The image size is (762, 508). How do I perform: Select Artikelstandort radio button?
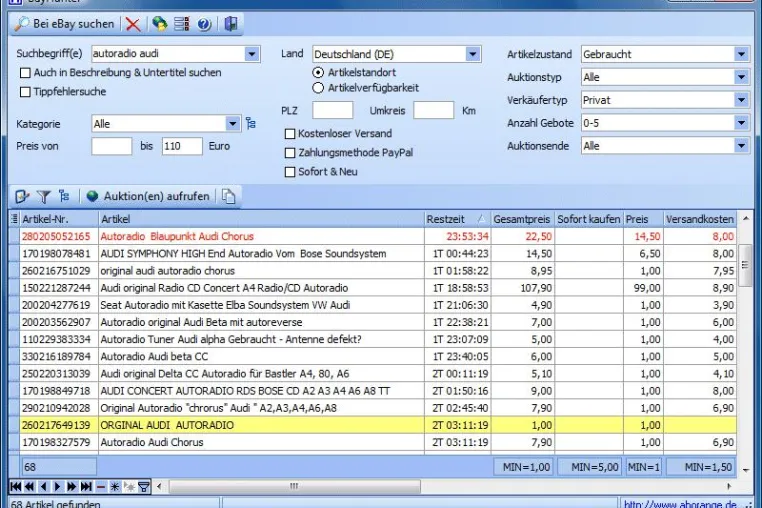(x=318, y=72)
